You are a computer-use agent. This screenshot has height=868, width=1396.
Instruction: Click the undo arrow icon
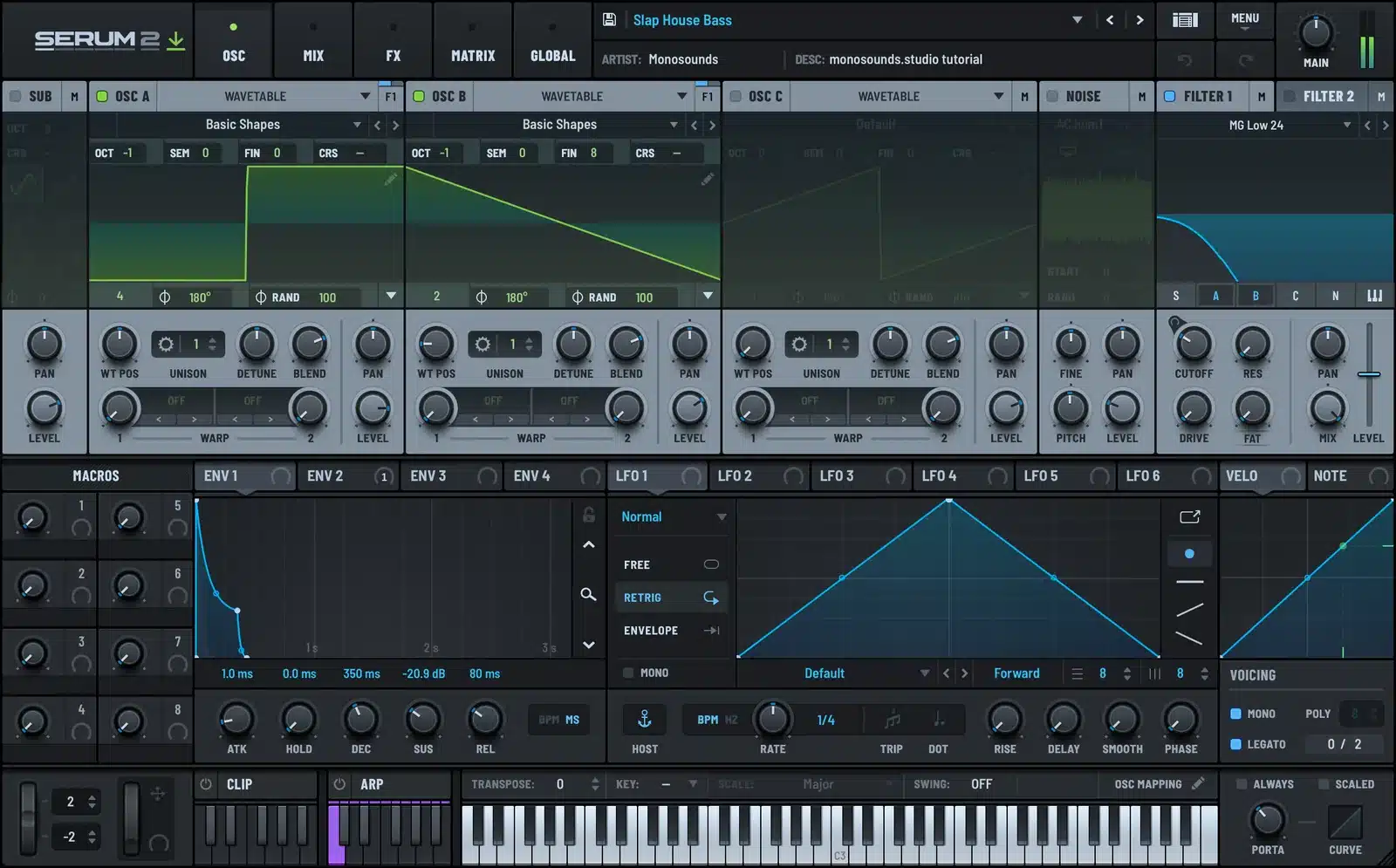(x=1185, y=59)
